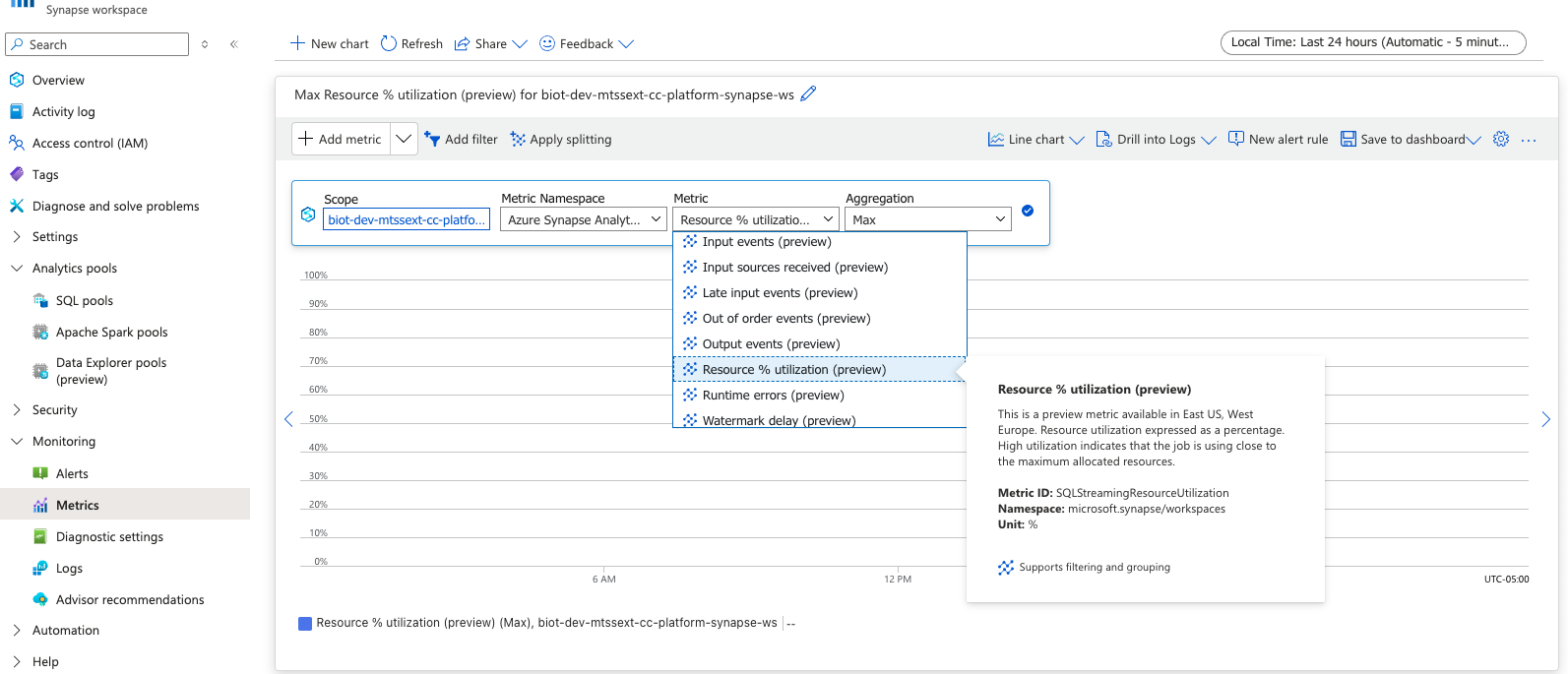Open chart settings gear icon

point(1500,140)
